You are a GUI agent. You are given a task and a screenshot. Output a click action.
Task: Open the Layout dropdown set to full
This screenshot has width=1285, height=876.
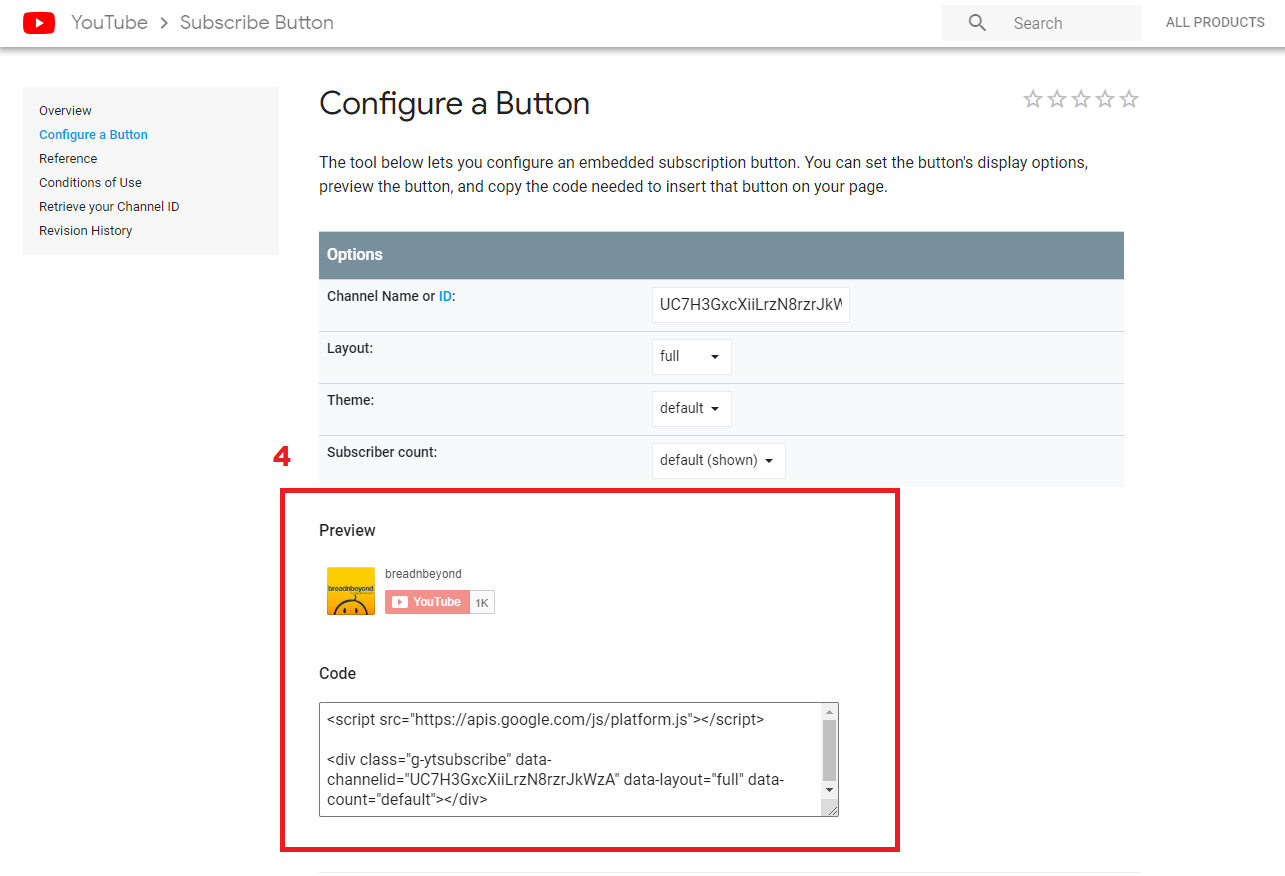[x=691, y=357]
